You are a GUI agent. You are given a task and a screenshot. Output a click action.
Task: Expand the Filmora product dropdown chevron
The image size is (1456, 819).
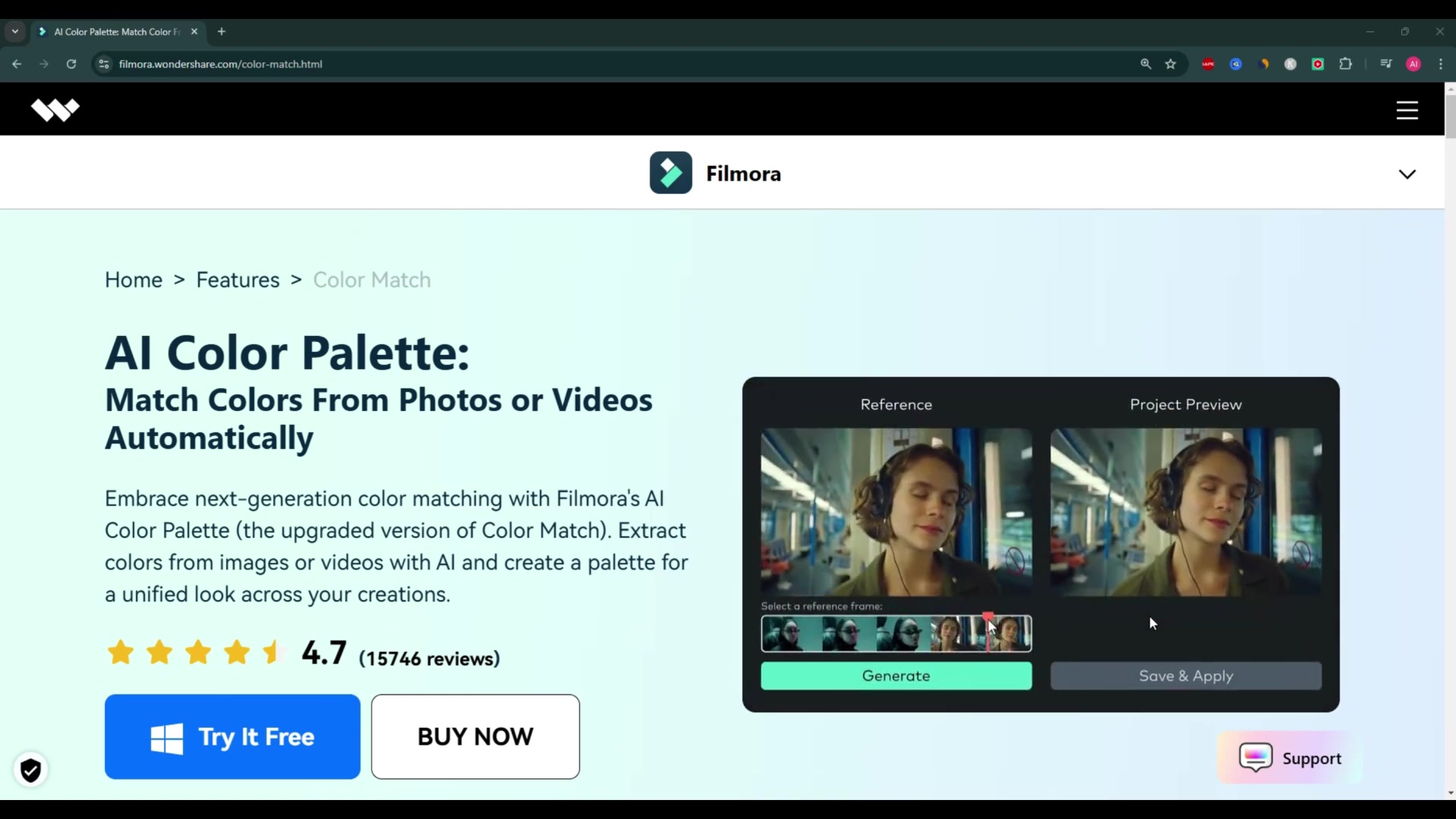coord(1407,174)
